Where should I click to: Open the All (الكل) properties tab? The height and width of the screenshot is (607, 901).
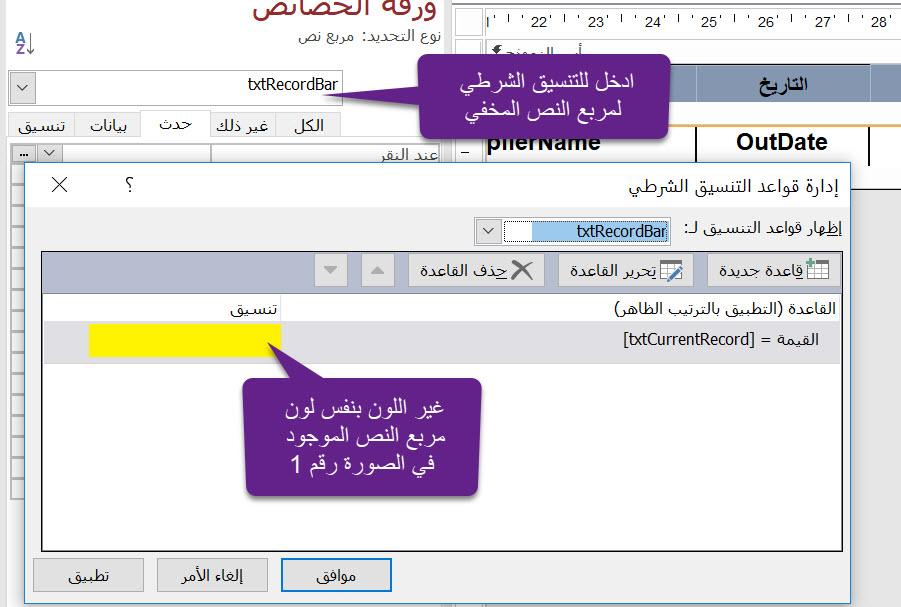tap(307, 125)
